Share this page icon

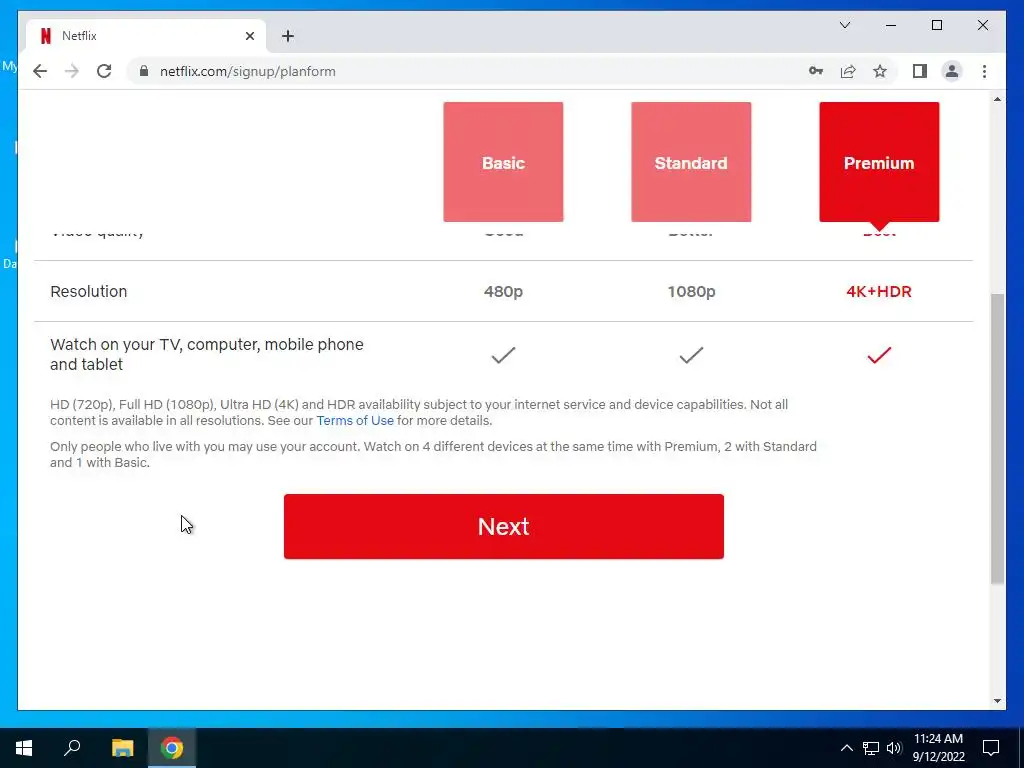848,71
